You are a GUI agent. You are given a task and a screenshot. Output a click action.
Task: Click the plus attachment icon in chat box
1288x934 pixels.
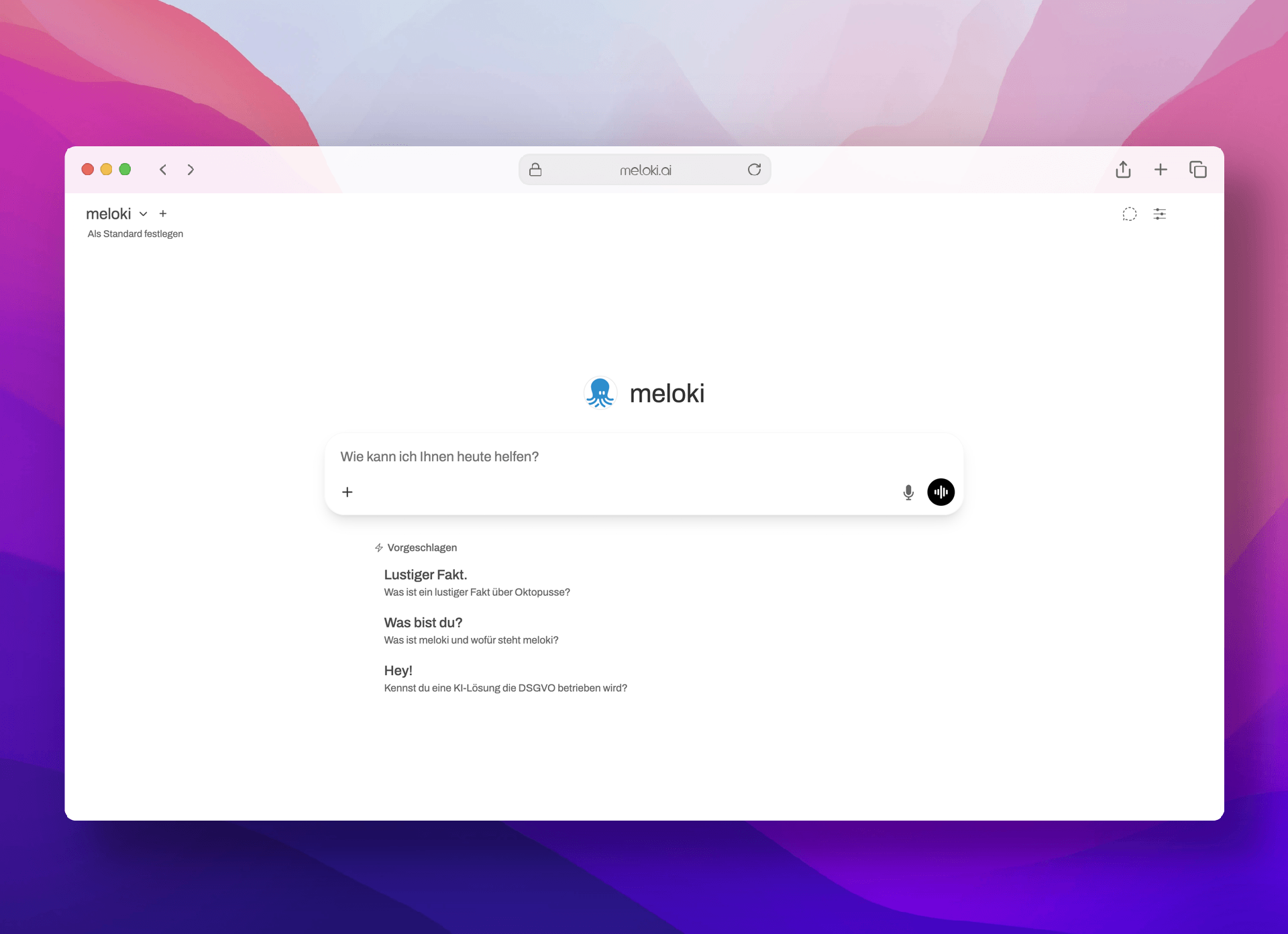pyautogui.click(x=347, y=492)
